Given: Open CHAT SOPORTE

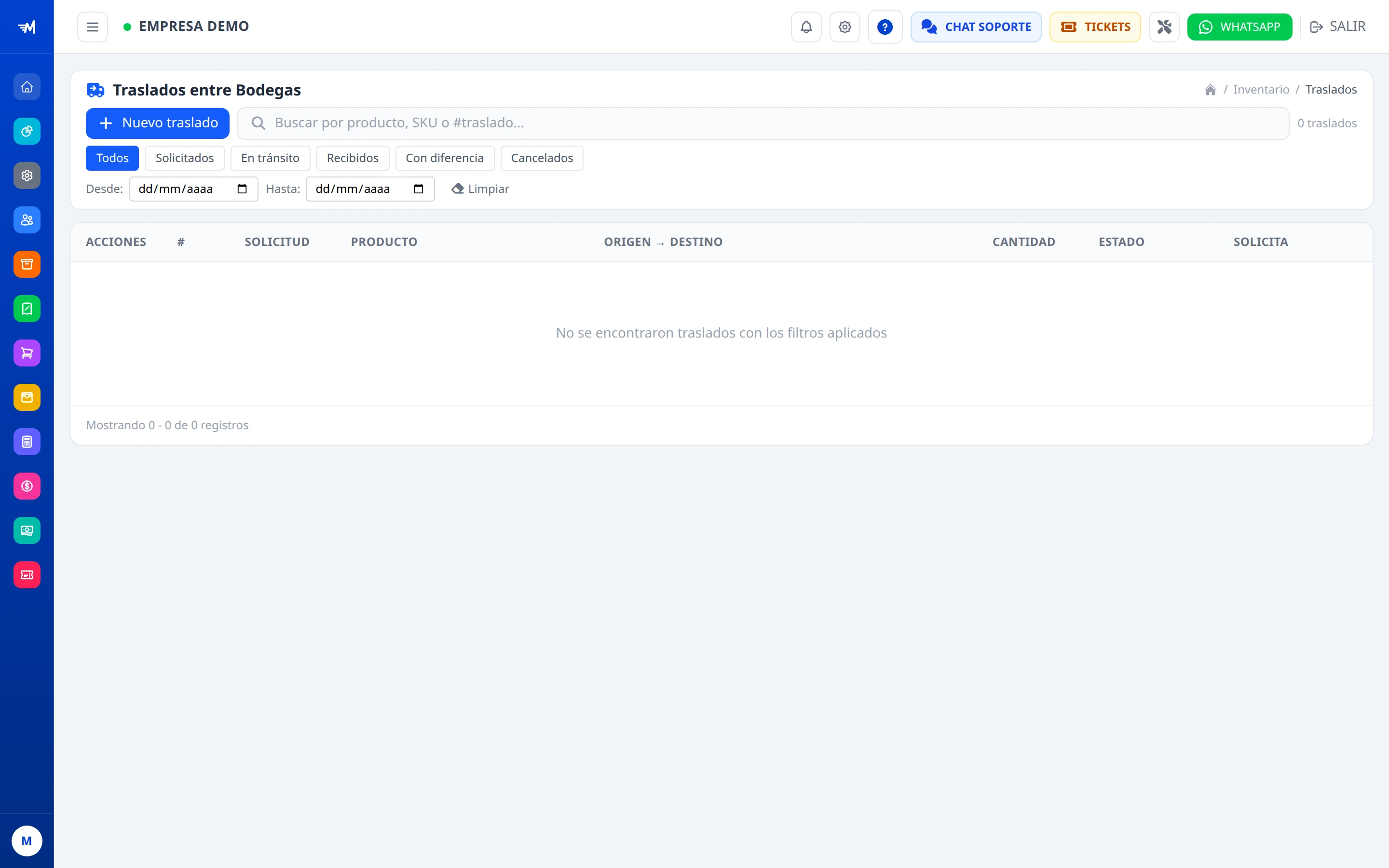Looking at the screenshot, I should pyautogui.click(x=976, y=27).
